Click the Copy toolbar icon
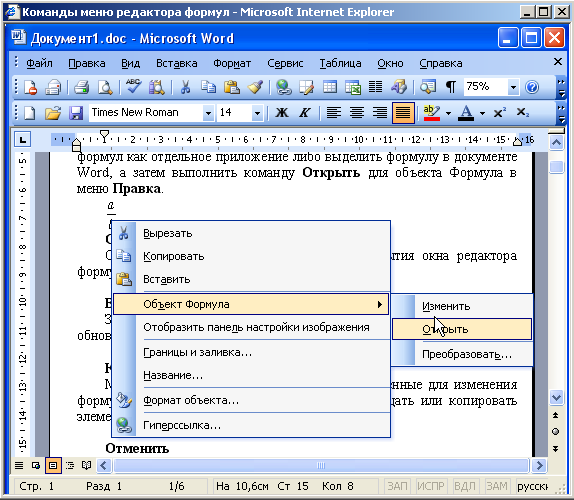 [209, 87]
